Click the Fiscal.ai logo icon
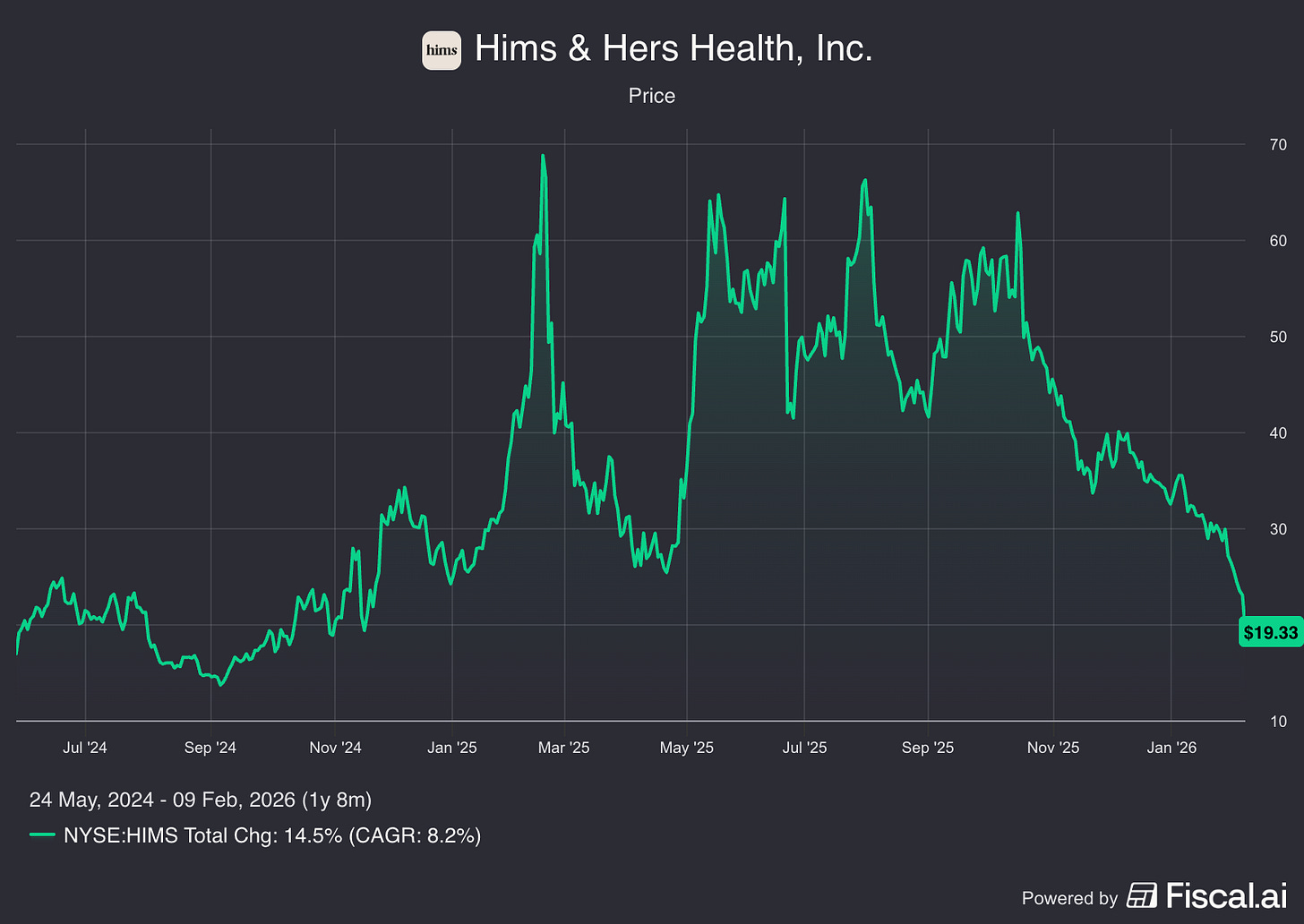This screenshot has width=1304, height=924. click(1142, 895)
